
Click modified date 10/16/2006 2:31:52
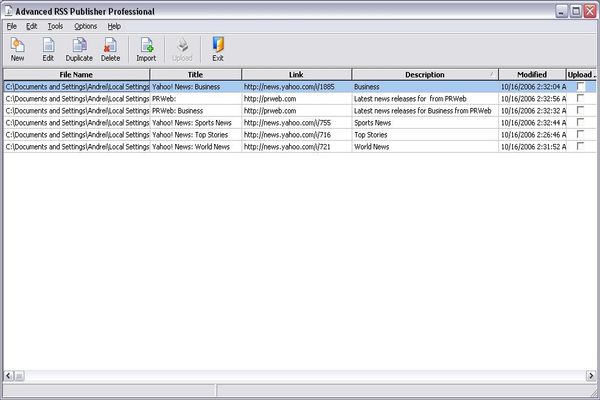pos(532,147)
